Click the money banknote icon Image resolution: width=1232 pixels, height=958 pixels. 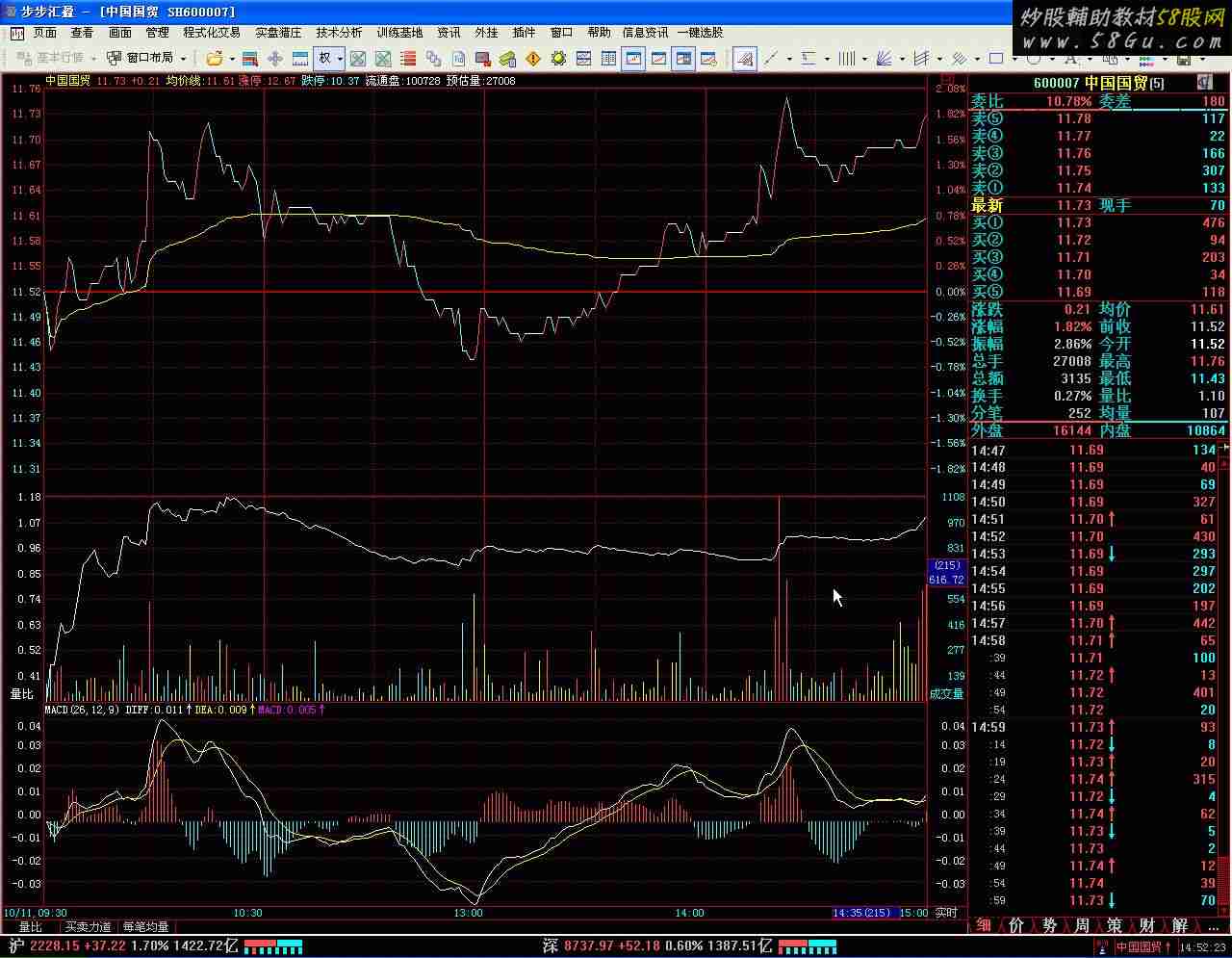tap(507, 59)
